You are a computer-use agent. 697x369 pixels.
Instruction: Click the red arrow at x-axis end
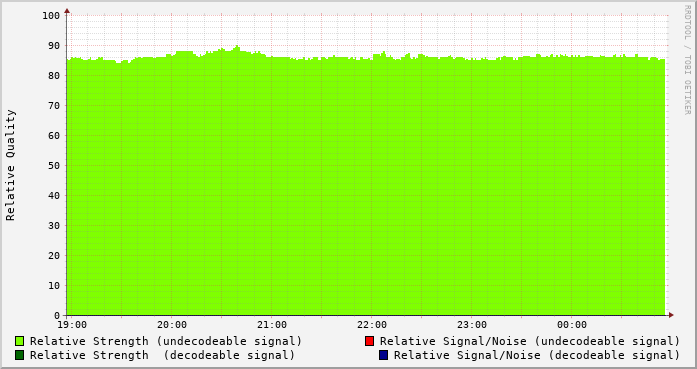tap(671, 315)
